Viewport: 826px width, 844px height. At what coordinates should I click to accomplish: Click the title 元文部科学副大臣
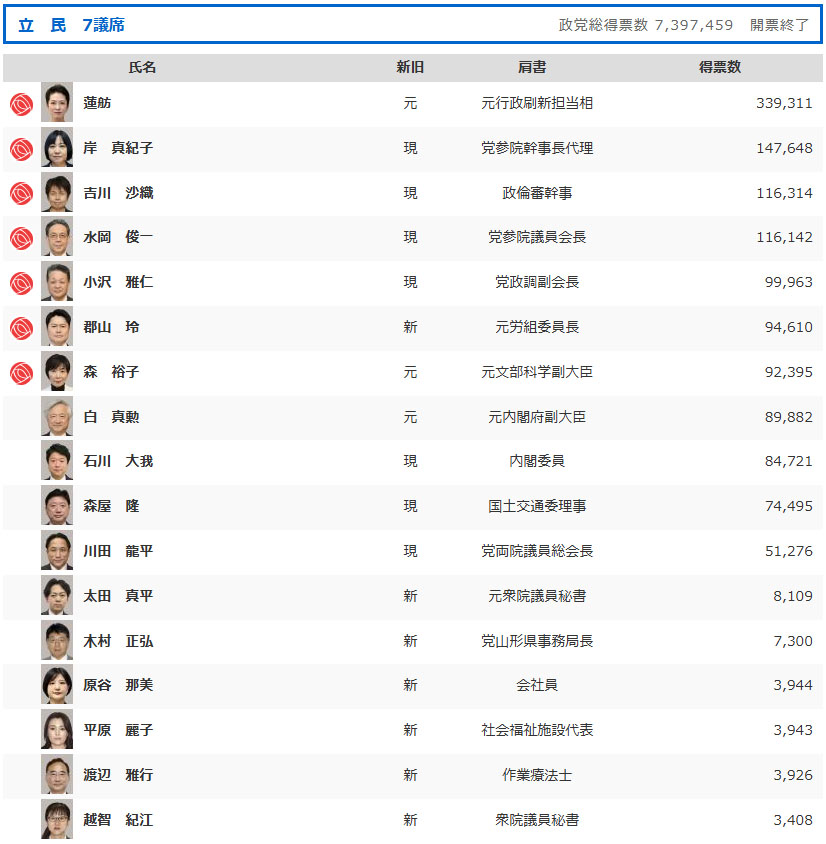(537, 372)
